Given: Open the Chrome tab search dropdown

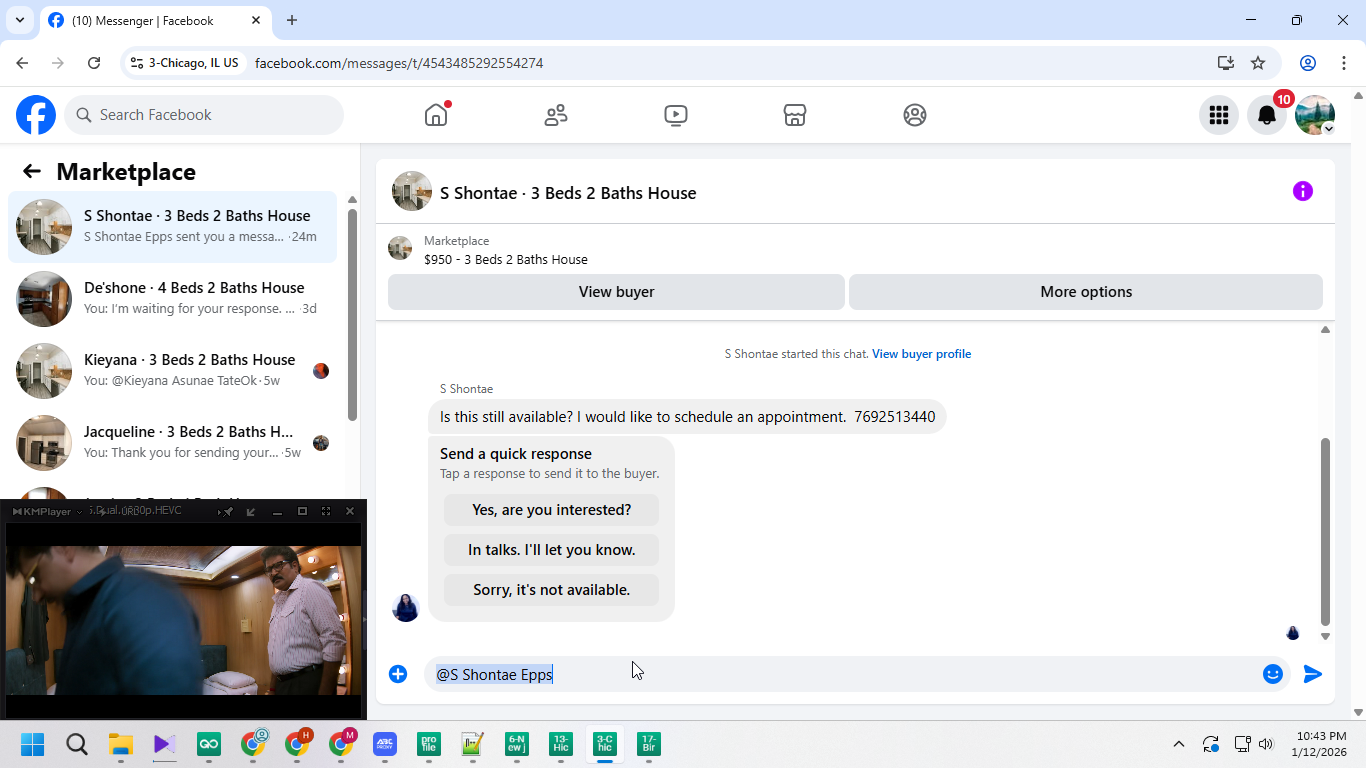Looking at the screenshot, I should click(x=19, y=20).
